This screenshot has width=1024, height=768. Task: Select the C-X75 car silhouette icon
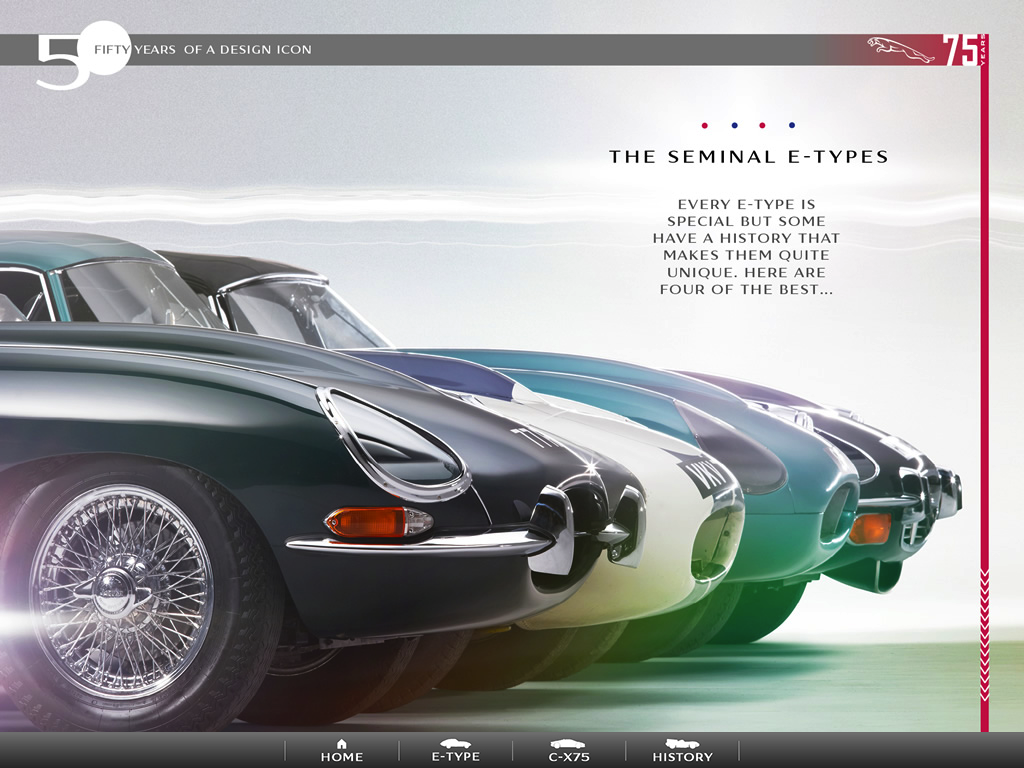(x=569, y=744)
